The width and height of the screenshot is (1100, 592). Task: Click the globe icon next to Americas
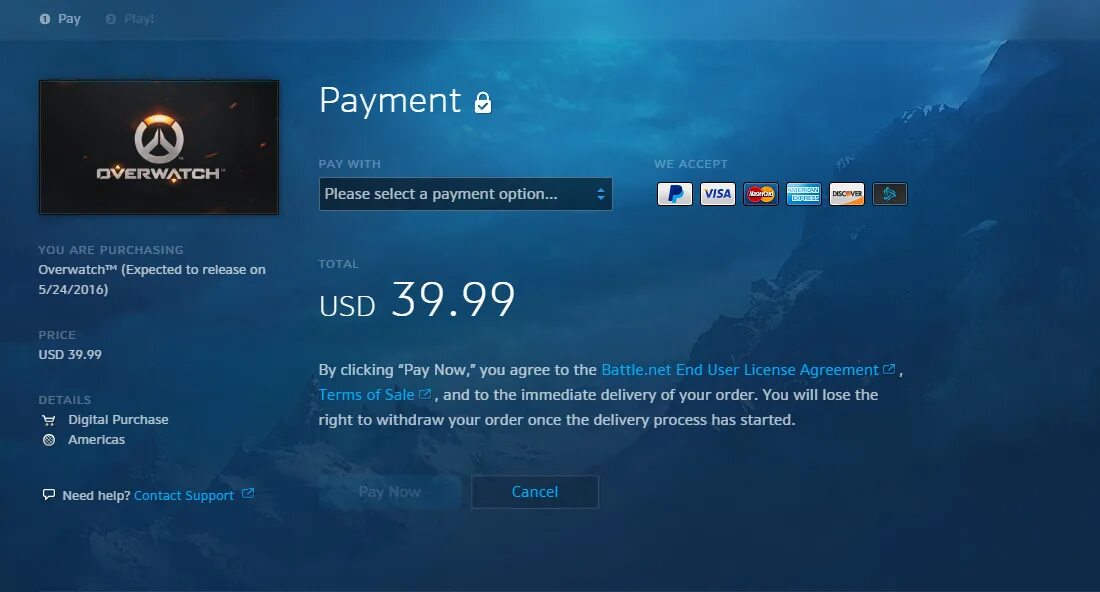48,440
